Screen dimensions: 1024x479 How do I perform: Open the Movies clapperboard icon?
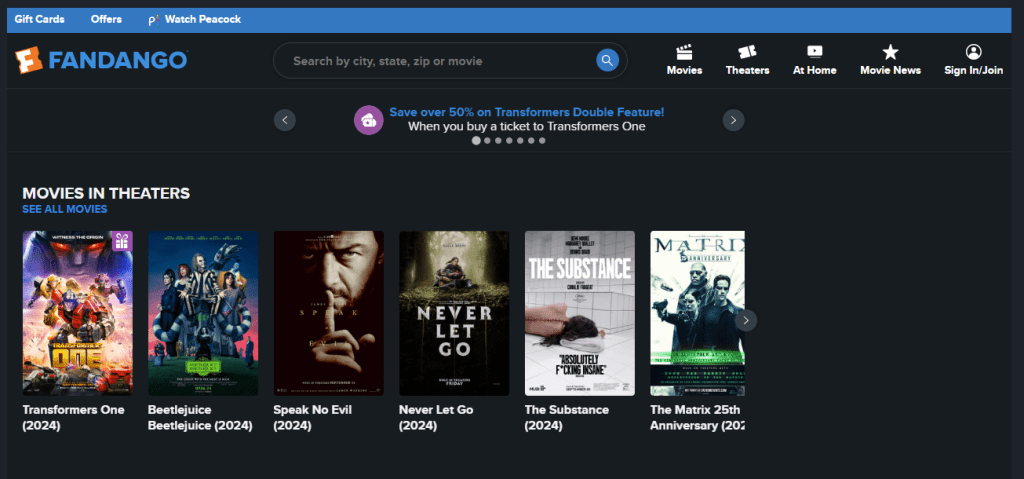(x=684, y=52)
